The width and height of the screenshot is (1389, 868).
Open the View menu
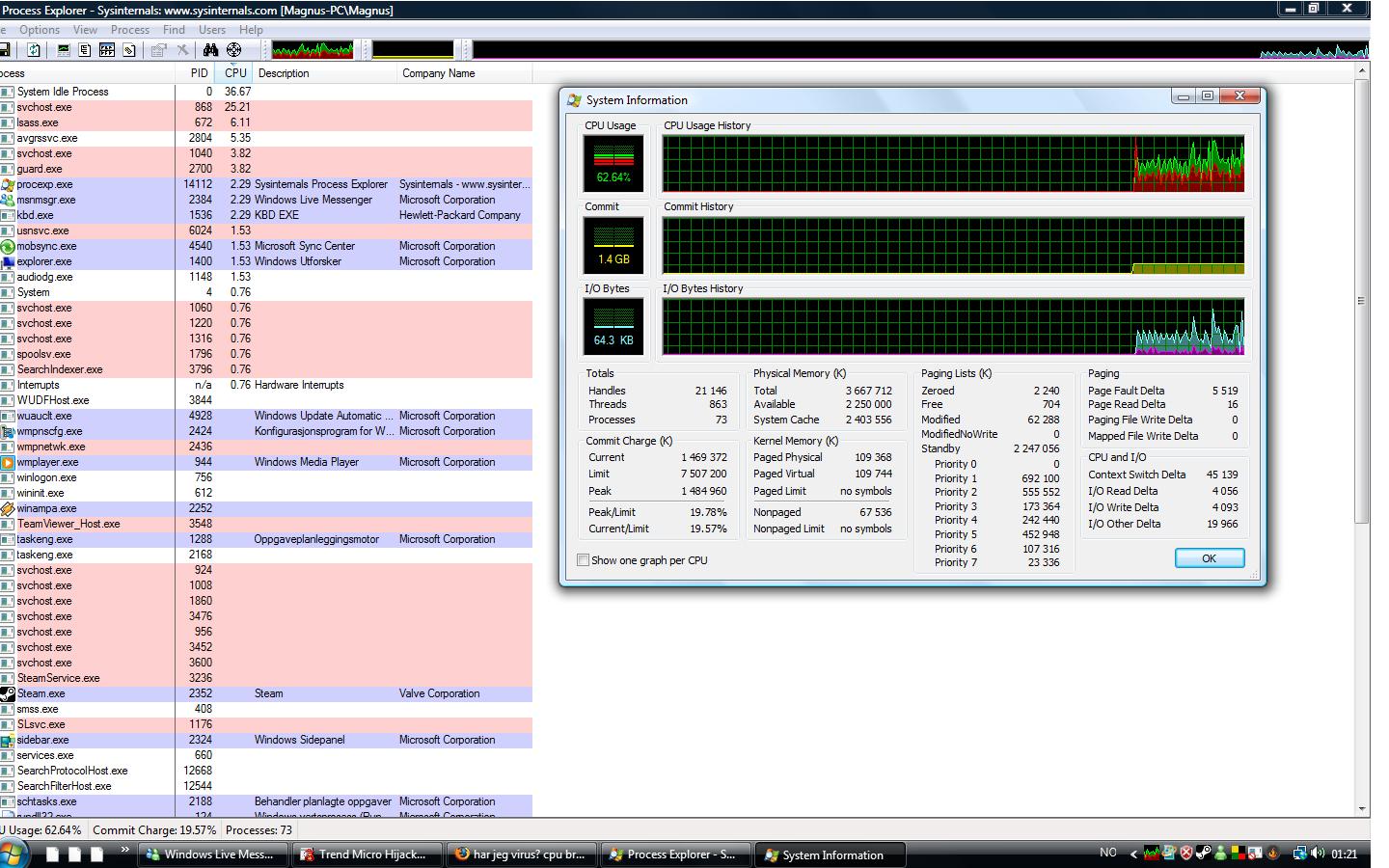(85, 30)
